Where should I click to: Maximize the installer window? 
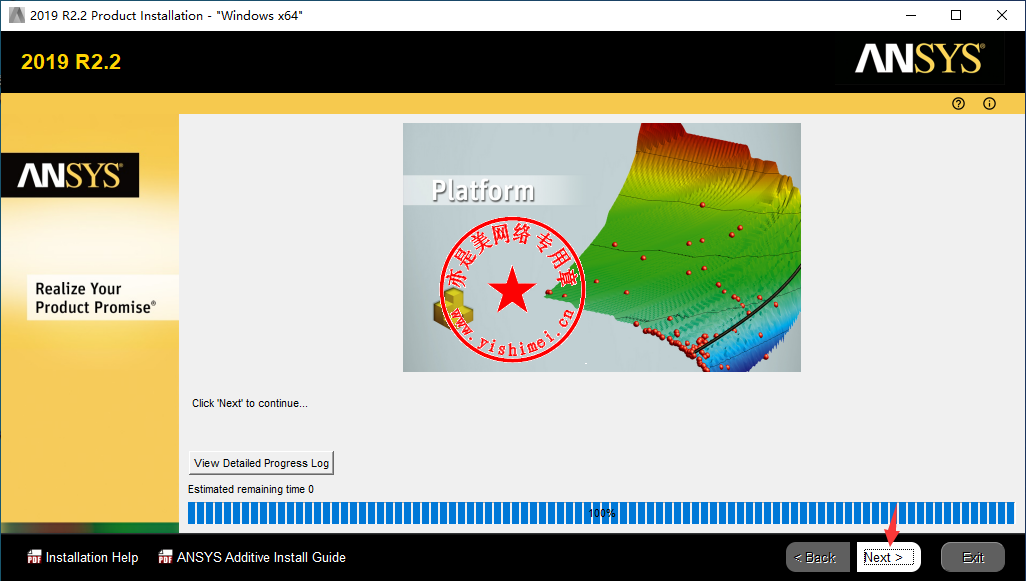pyautogui.click(x=956, y=15)
